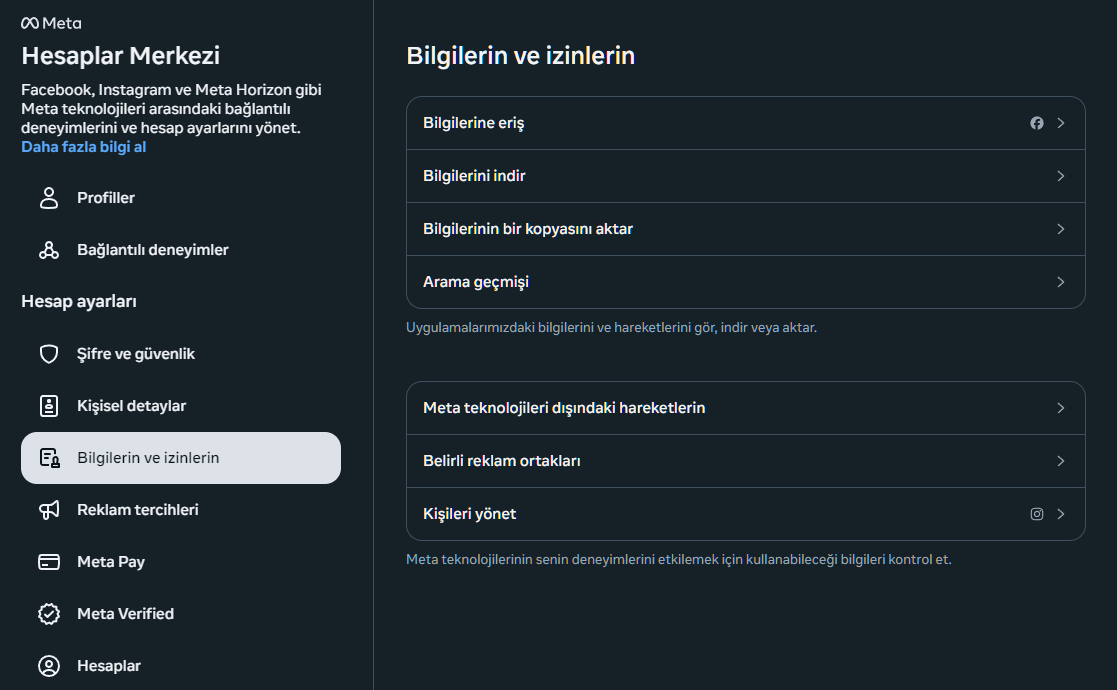Switch to the Hesaplar section

109,665
